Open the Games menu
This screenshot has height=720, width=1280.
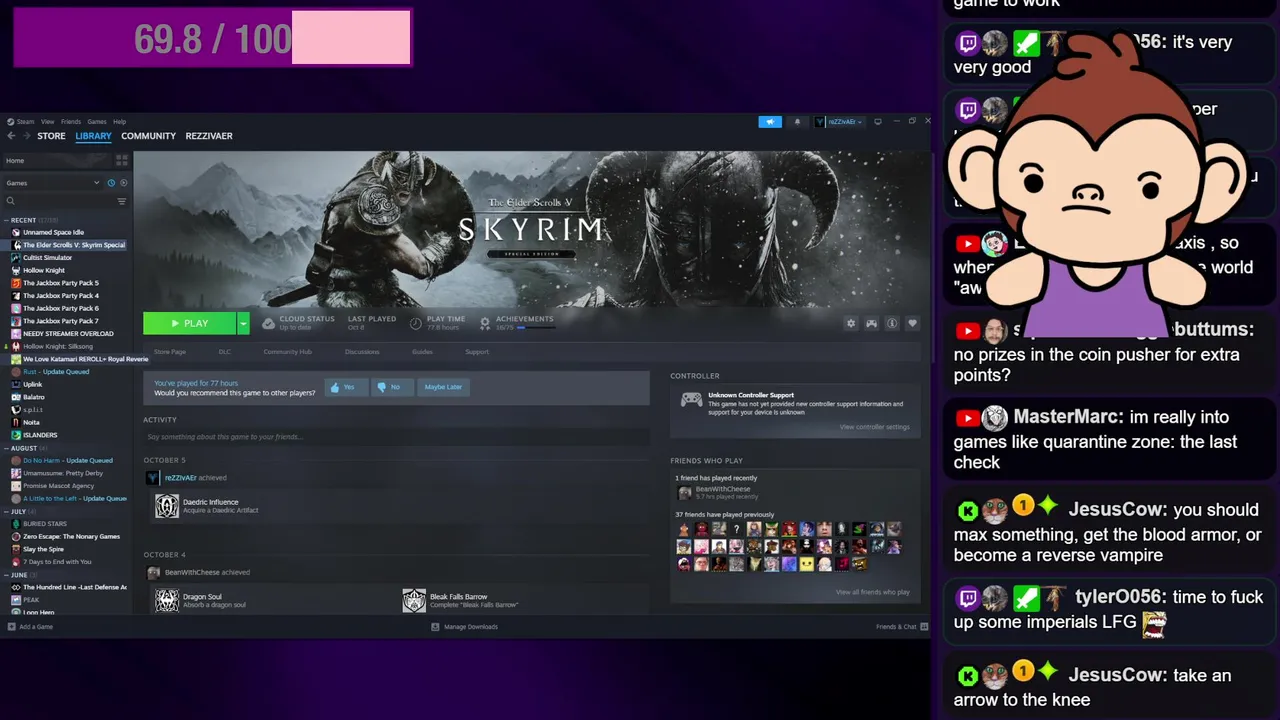click(x=97, y=122)
